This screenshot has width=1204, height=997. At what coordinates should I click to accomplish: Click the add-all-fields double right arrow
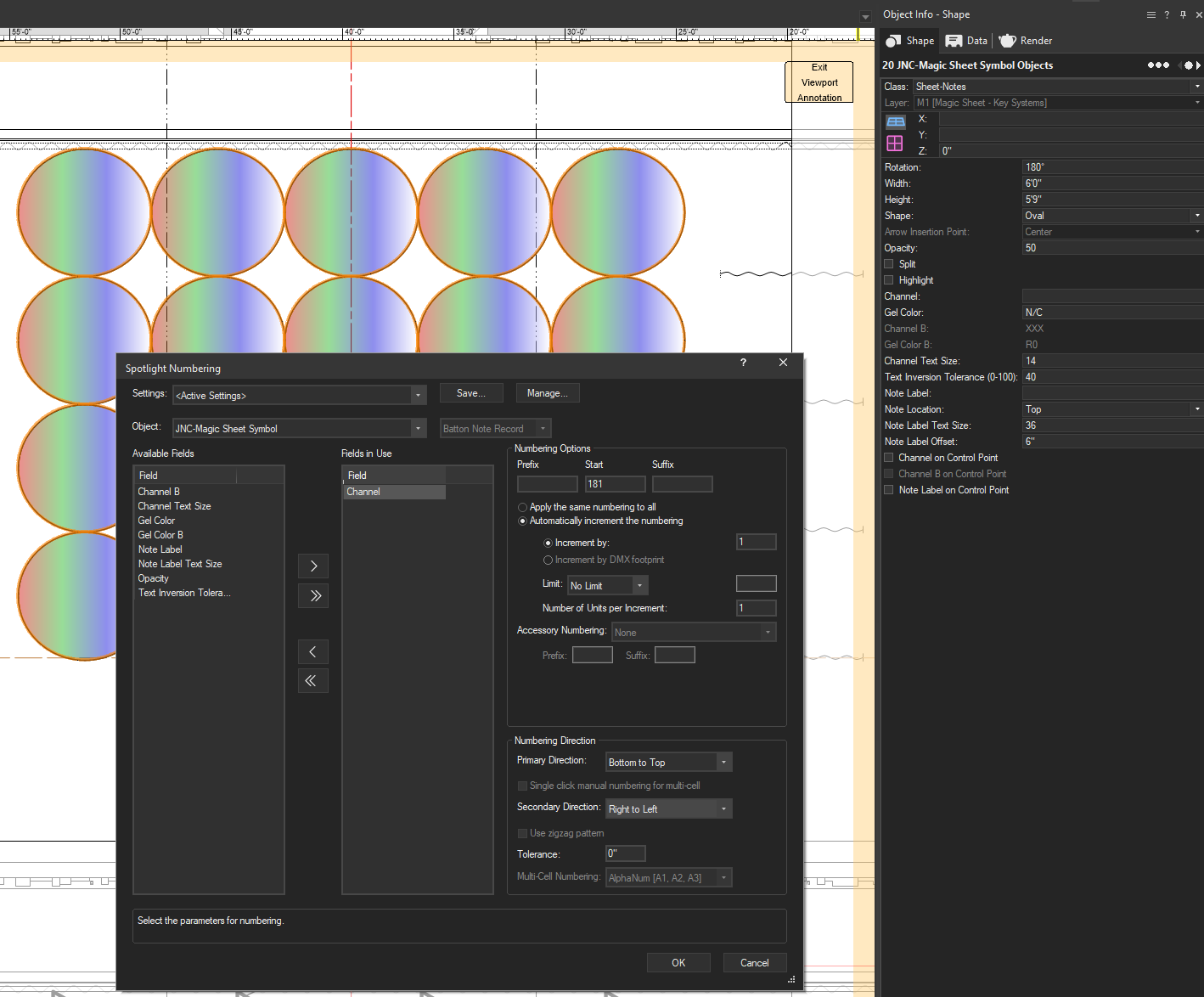(313, 595)
